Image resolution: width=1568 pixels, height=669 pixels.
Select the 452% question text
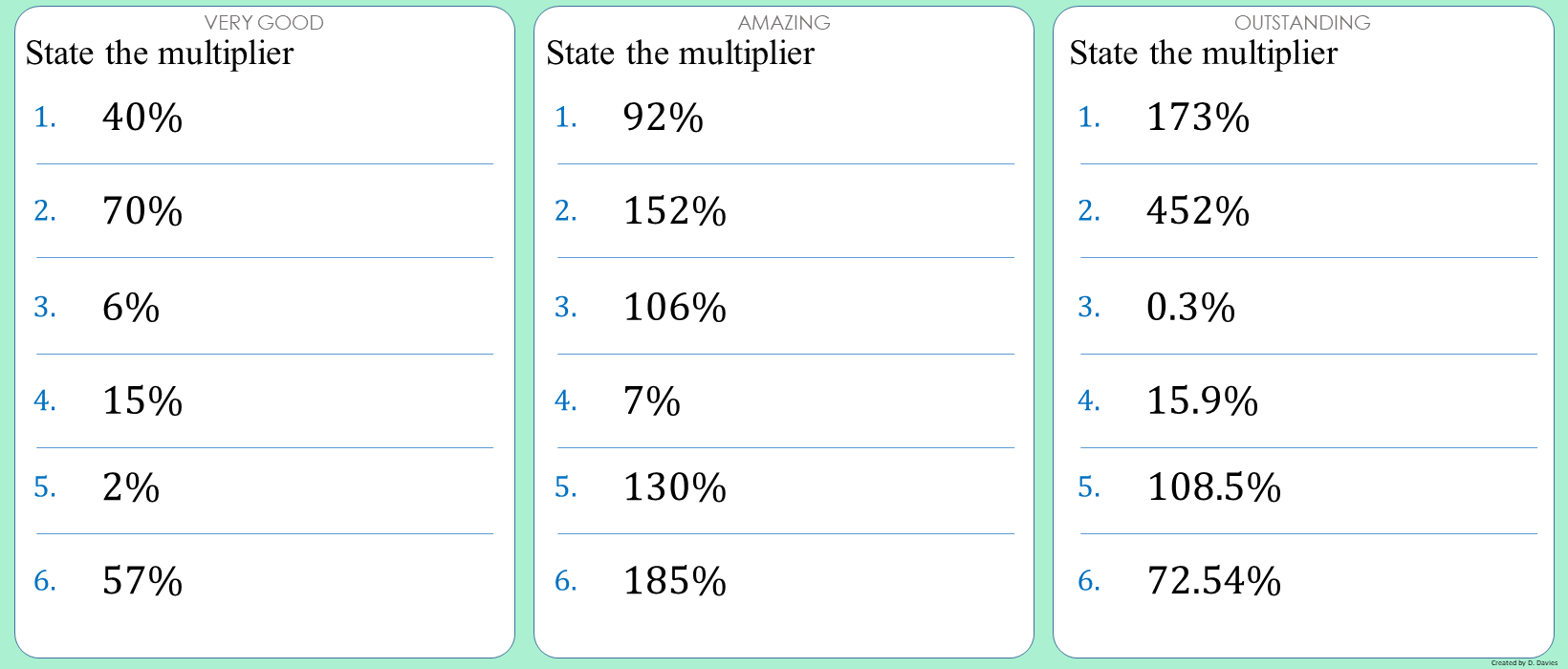click(x=1198, y=211)
